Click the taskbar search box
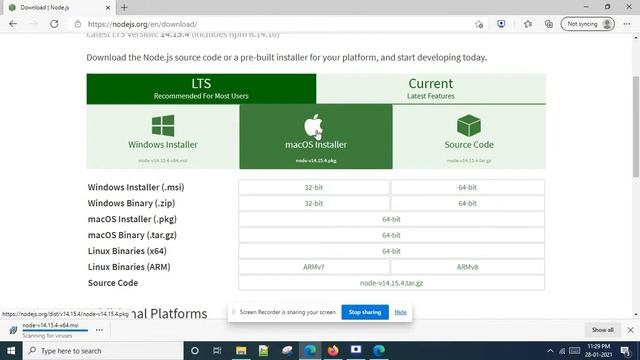Screen dimensions: 640x360 (103, 351)
